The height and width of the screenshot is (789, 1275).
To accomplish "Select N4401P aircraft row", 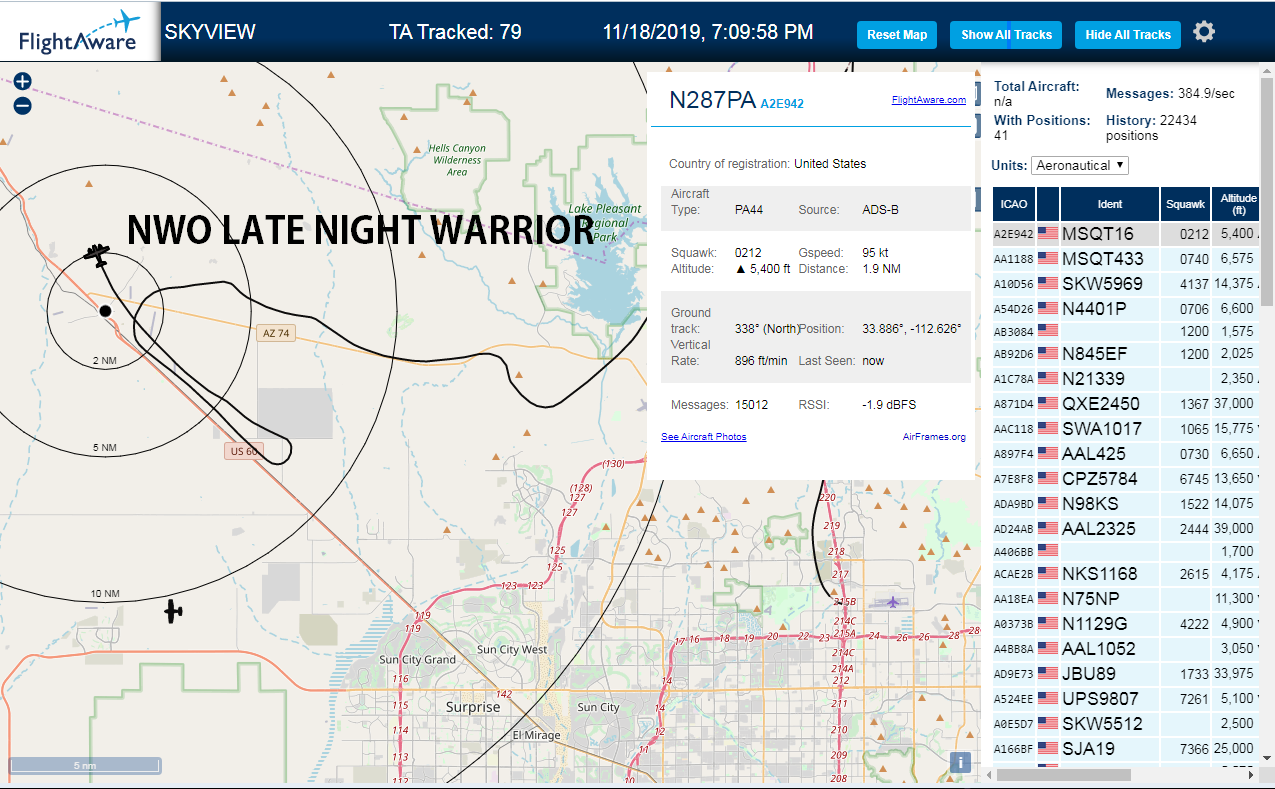I will [1126, 308].
